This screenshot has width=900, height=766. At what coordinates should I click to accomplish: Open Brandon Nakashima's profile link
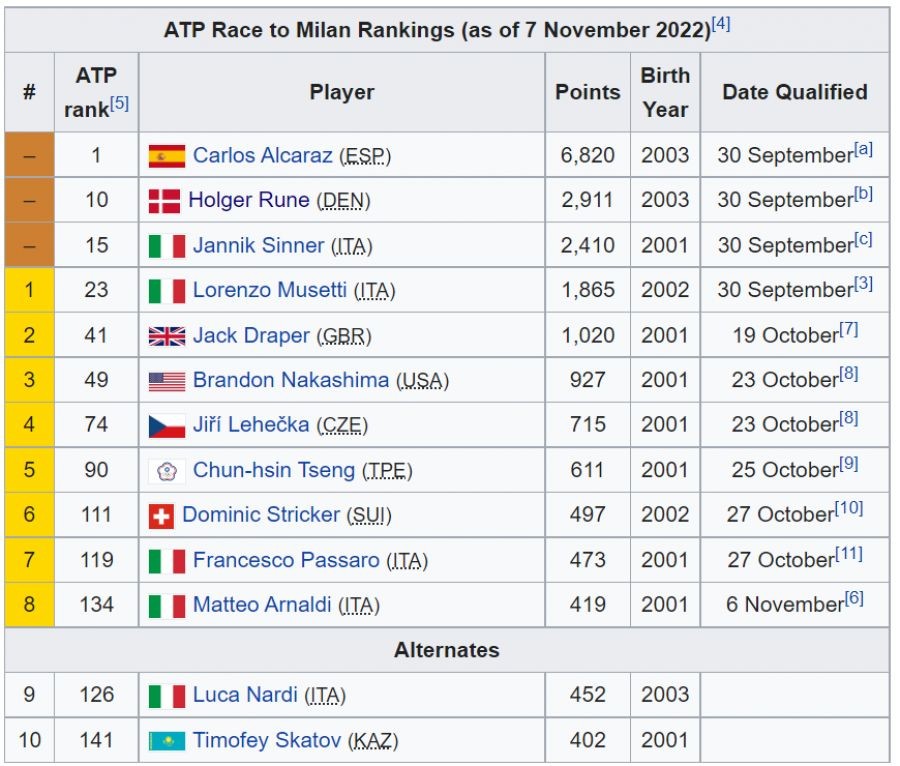(291, 380)
